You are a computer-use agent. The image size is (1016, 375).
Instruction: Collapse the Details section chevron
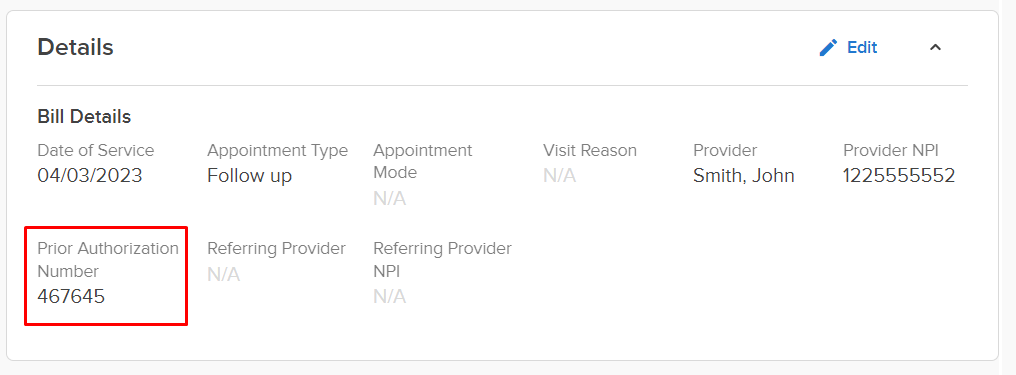(x=935, y=47)
